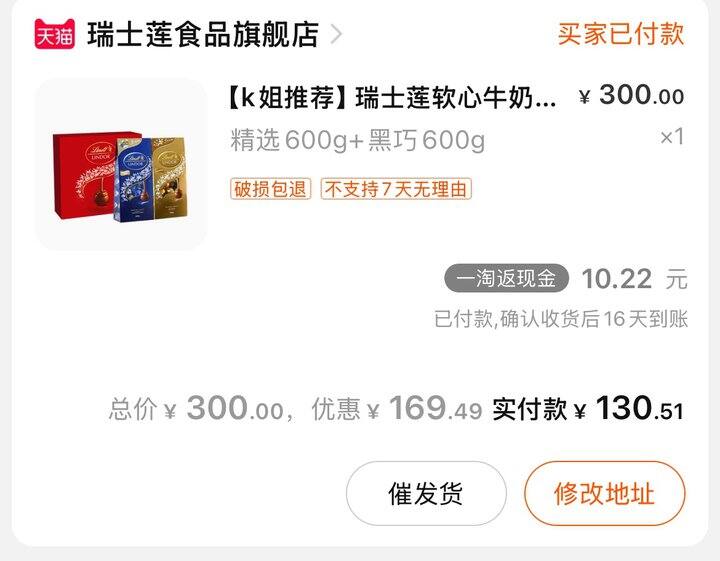The image size is (720, 561).
Task: Tap the 不支持7天无理由 tag
Action: click(x=396, y=189)
